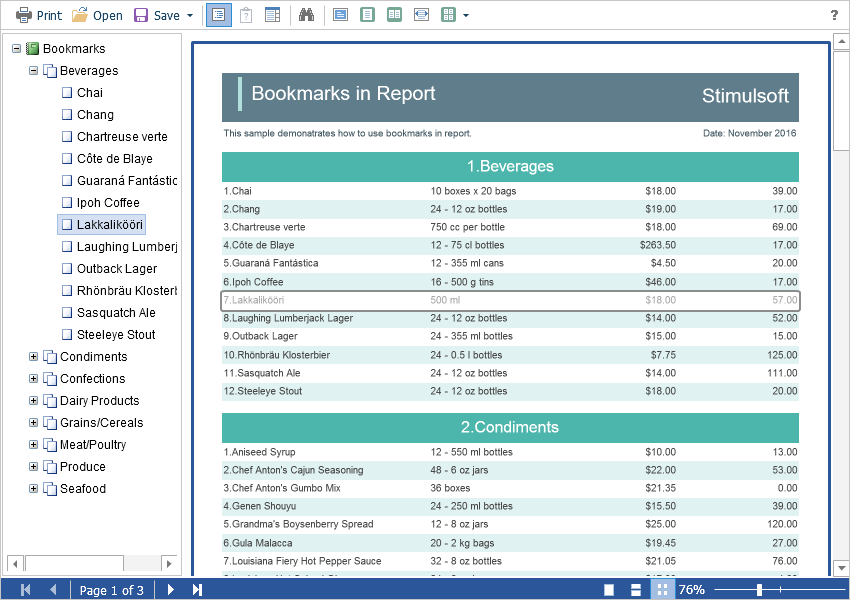Click the $263.50 price cell
The width and height of the screenshot is (850, 600).
coord(658,245)
